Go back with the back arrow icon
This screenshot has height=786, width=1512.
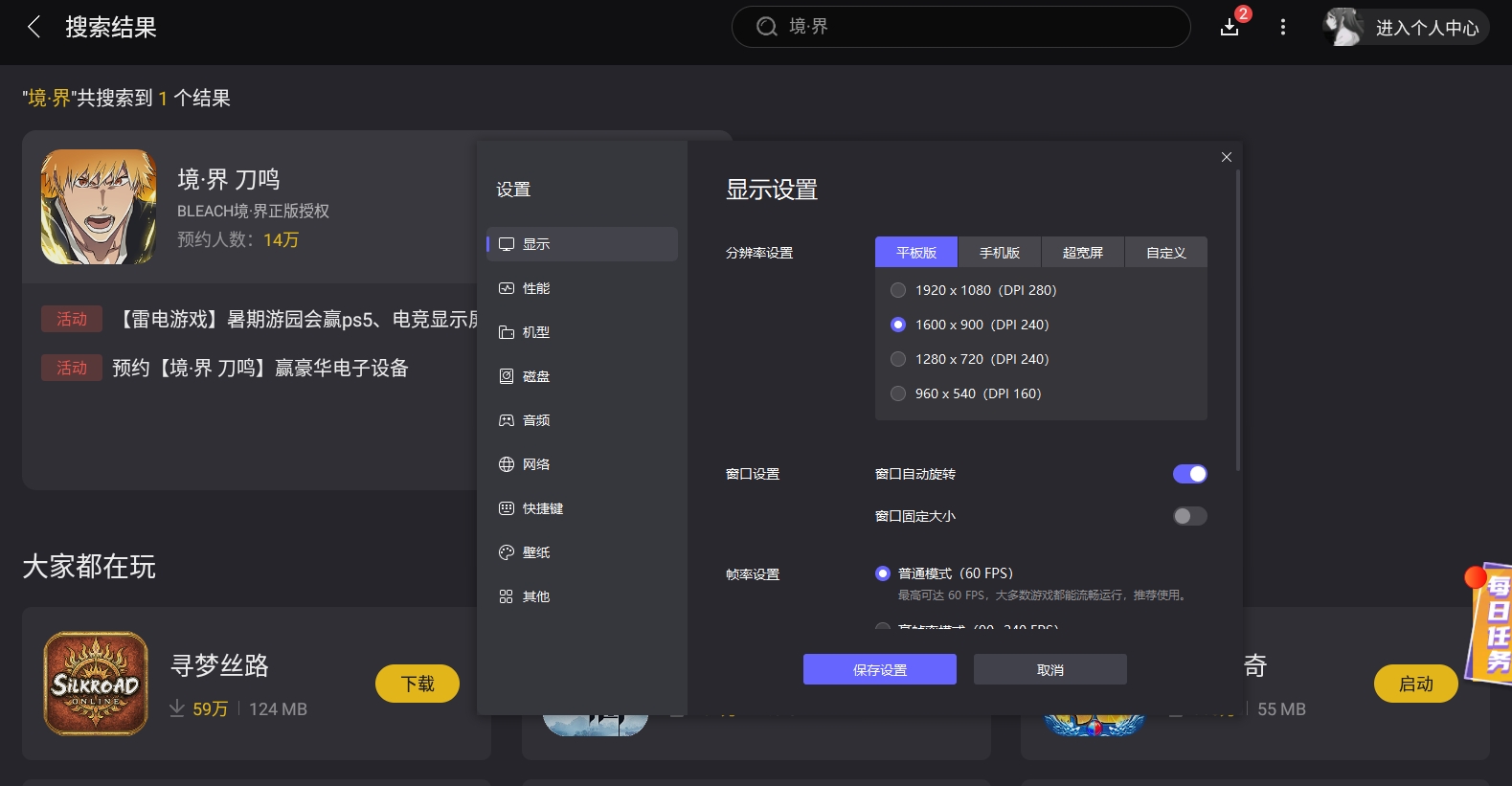pyautogui.click(x=34, y=27)
